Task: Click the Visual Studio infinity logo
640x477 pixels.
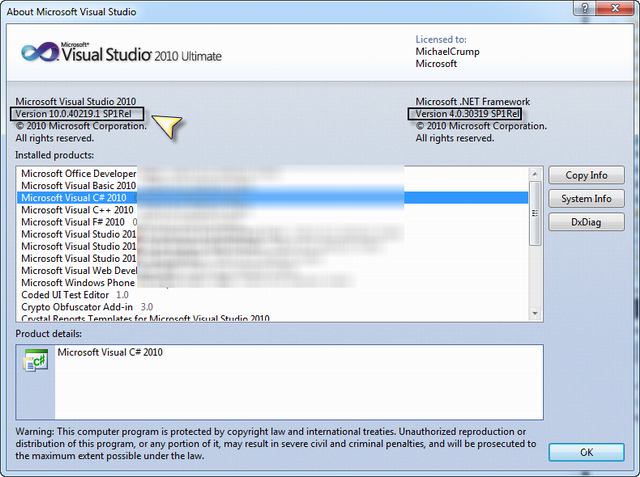Action: click(x=40, y=52)
